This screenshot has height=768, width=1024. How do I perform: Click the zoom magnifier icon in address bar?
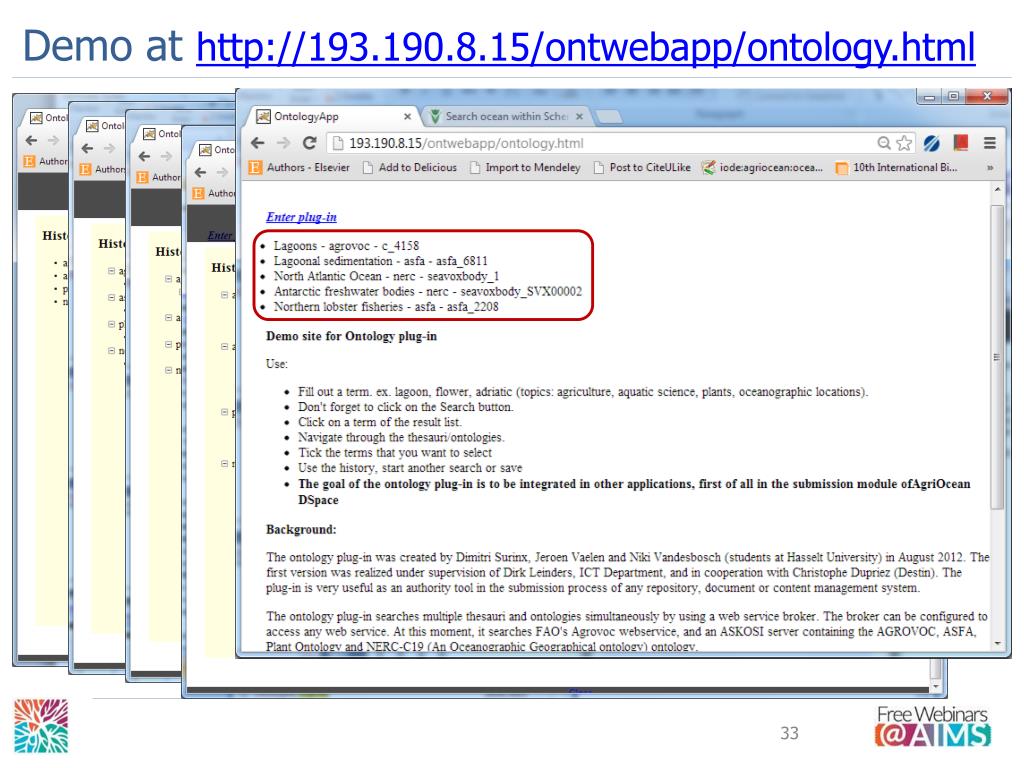point(884,143)
